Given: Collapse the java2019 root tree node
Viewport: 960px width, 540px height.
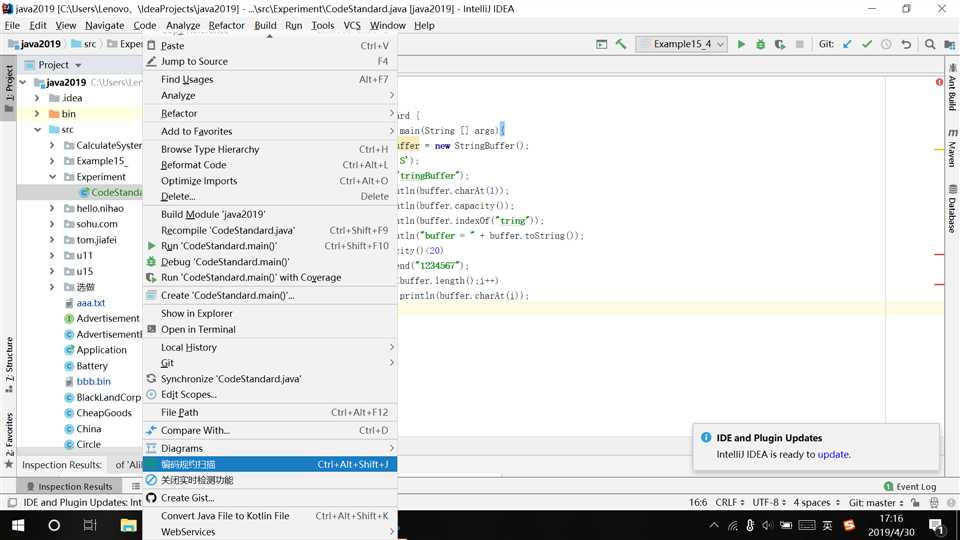Looking at the screenshot, I should point(23,82).
